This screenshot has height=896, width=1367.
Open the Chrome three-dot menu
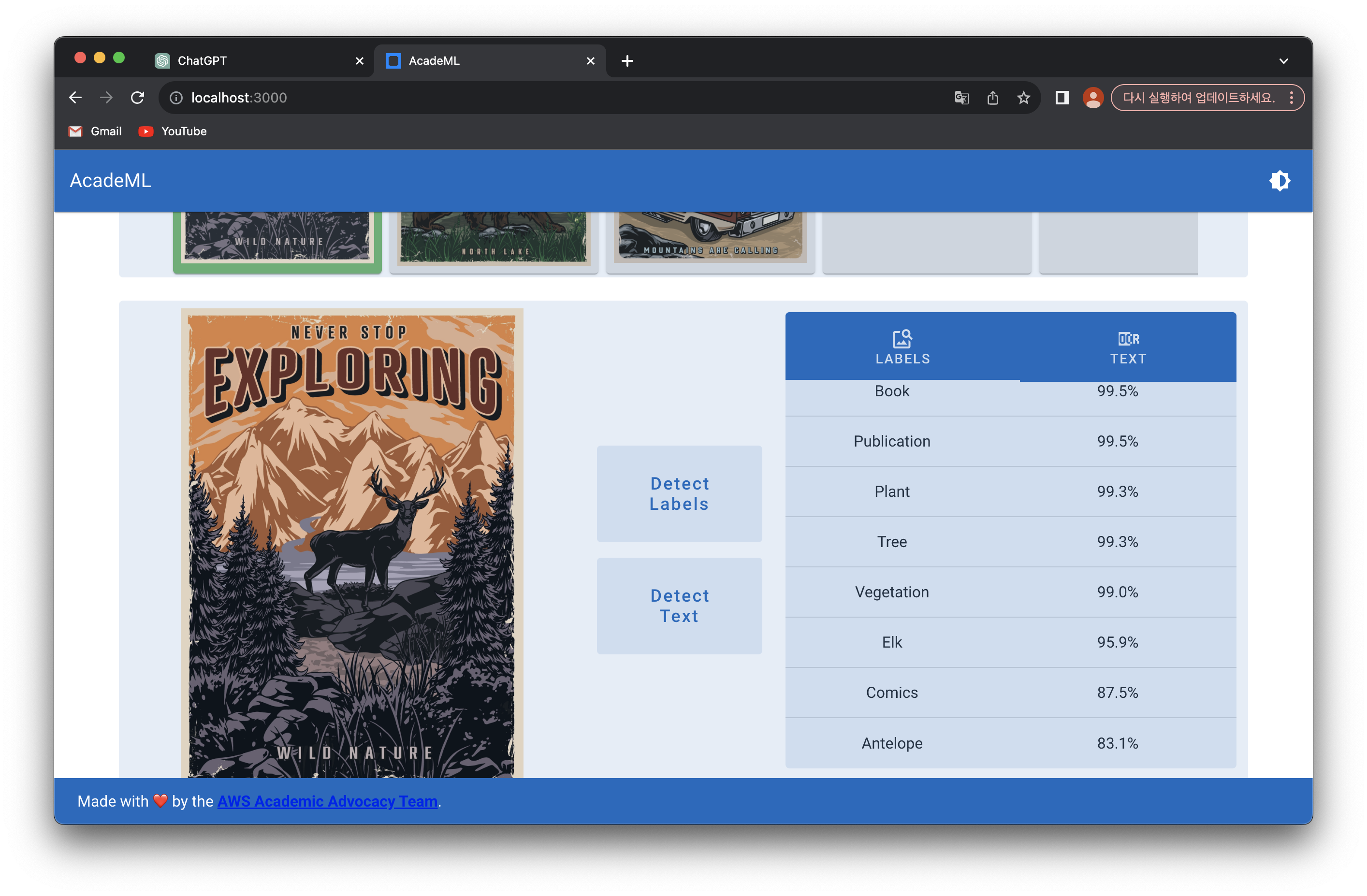1291,98
